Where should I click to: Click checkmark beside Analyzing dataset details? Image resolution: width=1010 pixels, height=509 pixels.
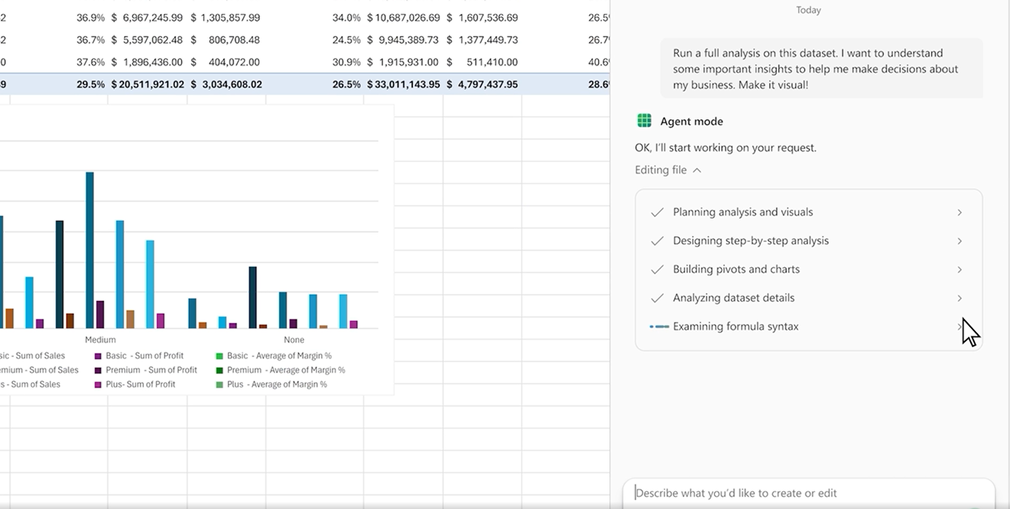click(x=657, y=298)
